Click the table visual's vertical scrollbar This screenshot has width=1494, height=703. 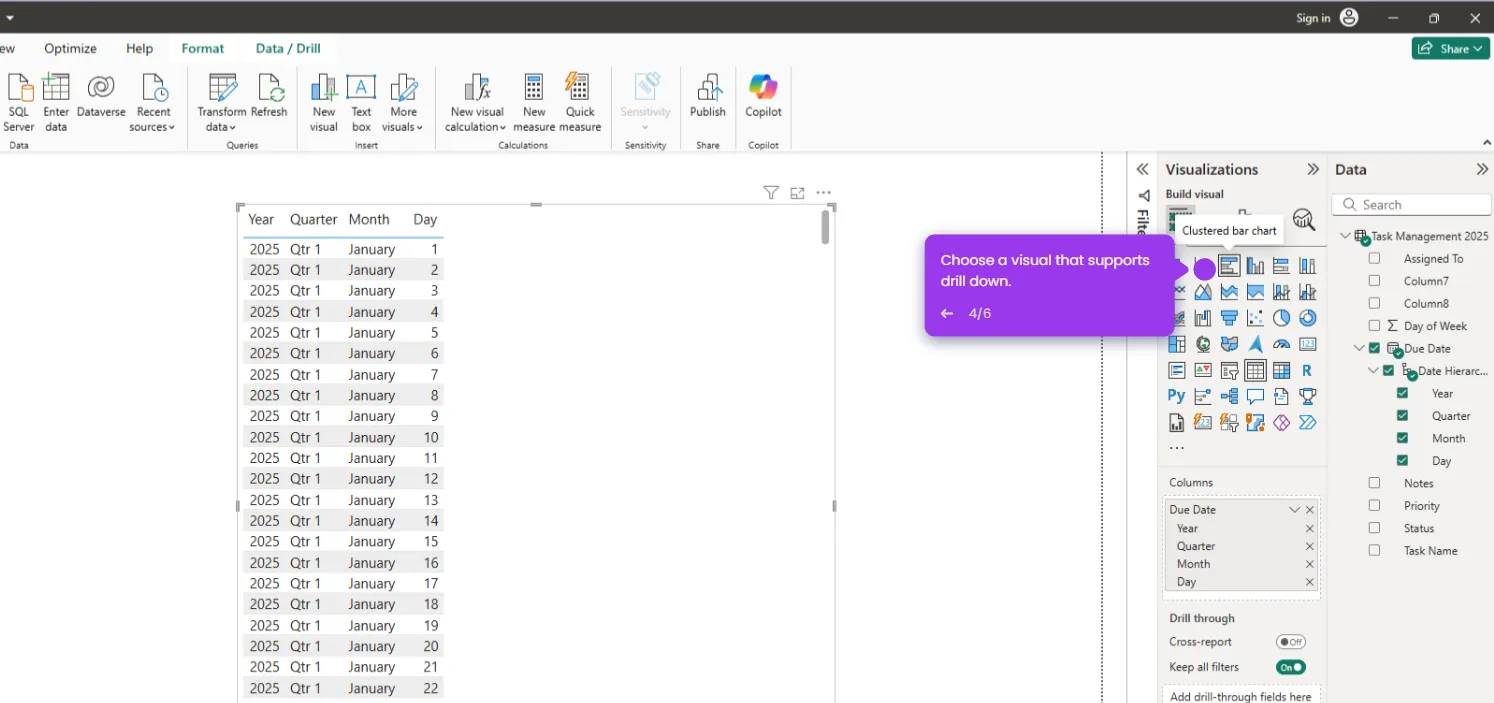click(825, 227)
